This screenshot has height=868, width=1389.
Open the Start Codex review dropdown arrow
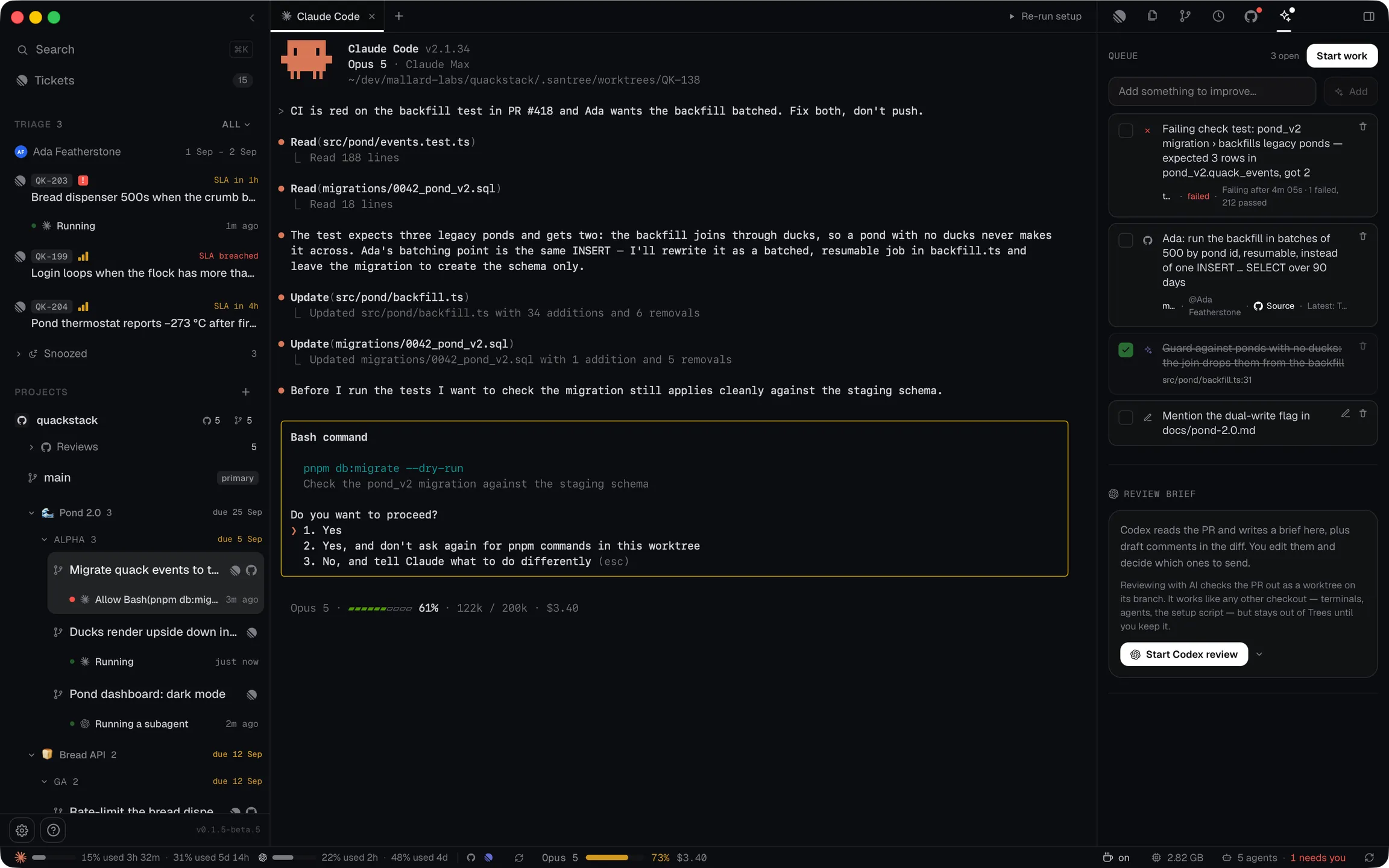click(x=1259, y=654)
